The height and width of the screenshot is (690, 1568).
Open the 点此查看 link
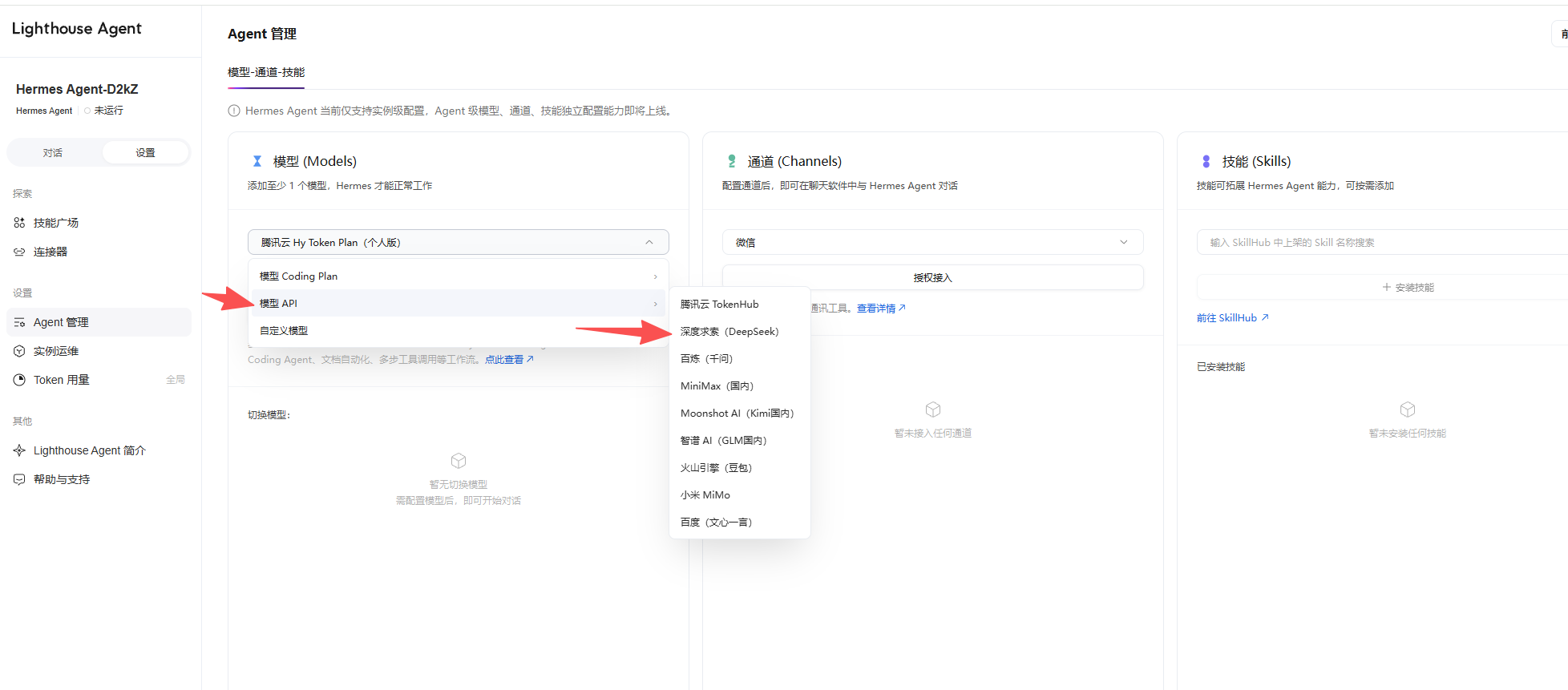tap(509, 360)
